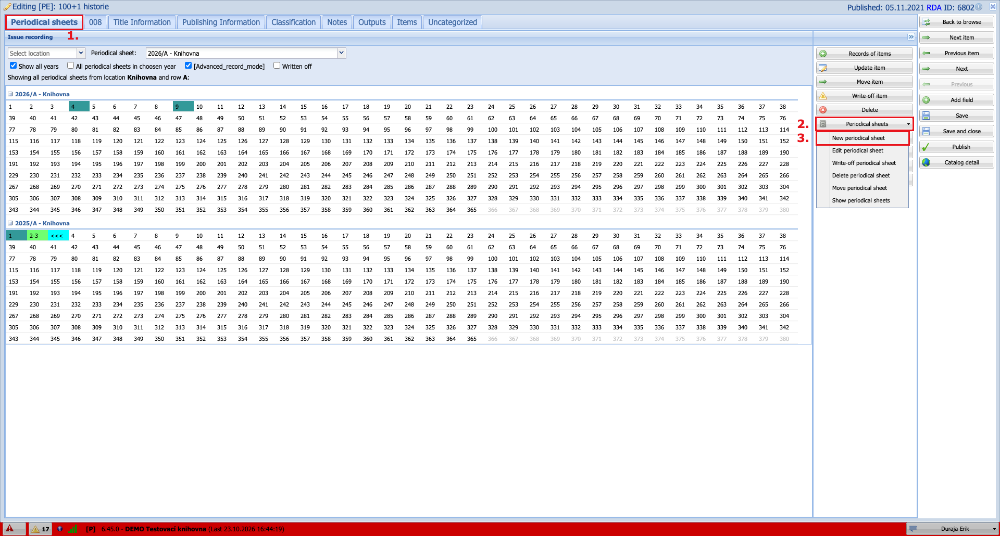Click the Write-off item warning triangle icon

[823, 96]
